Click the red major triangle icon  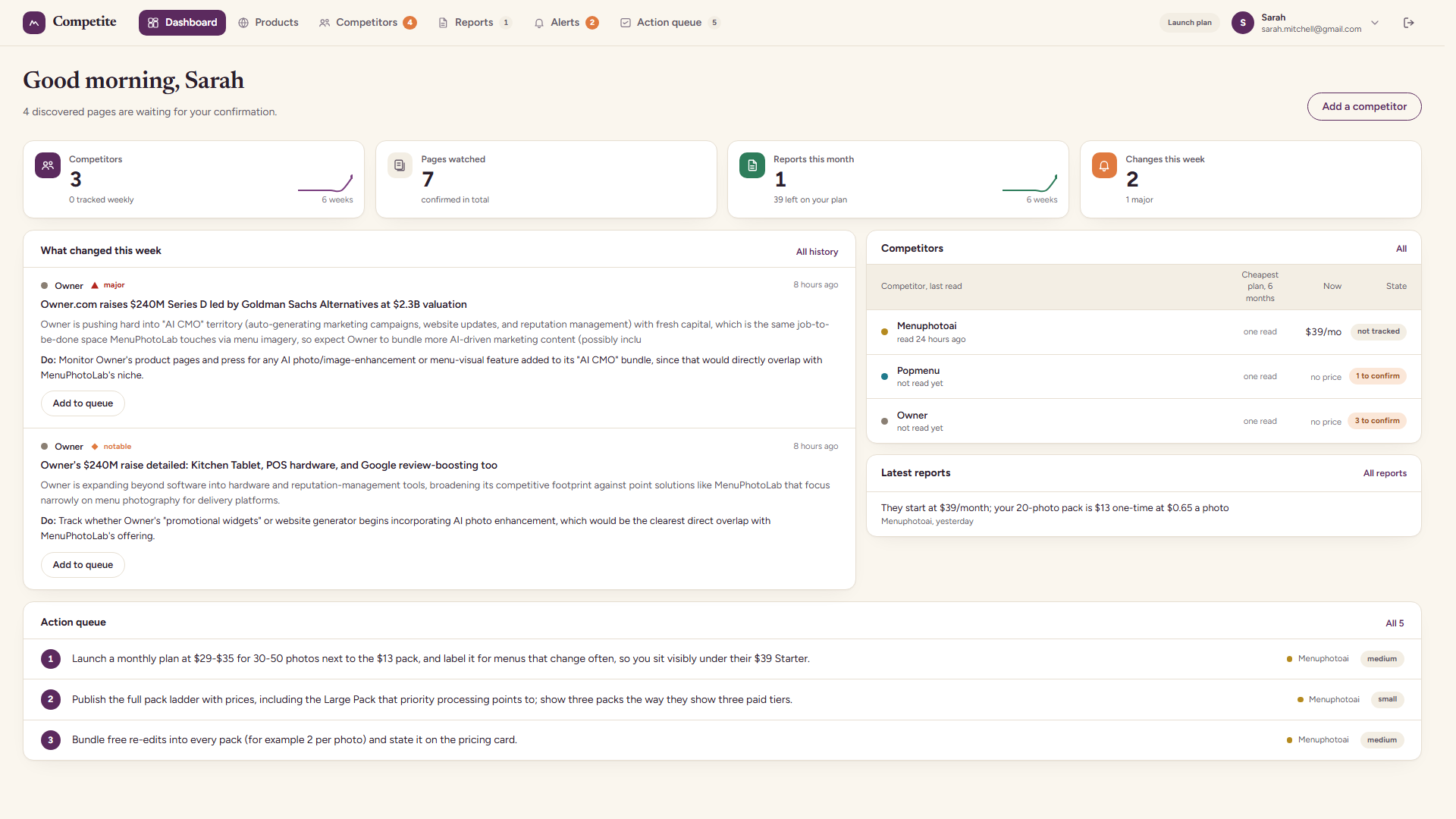pos(95,286)
